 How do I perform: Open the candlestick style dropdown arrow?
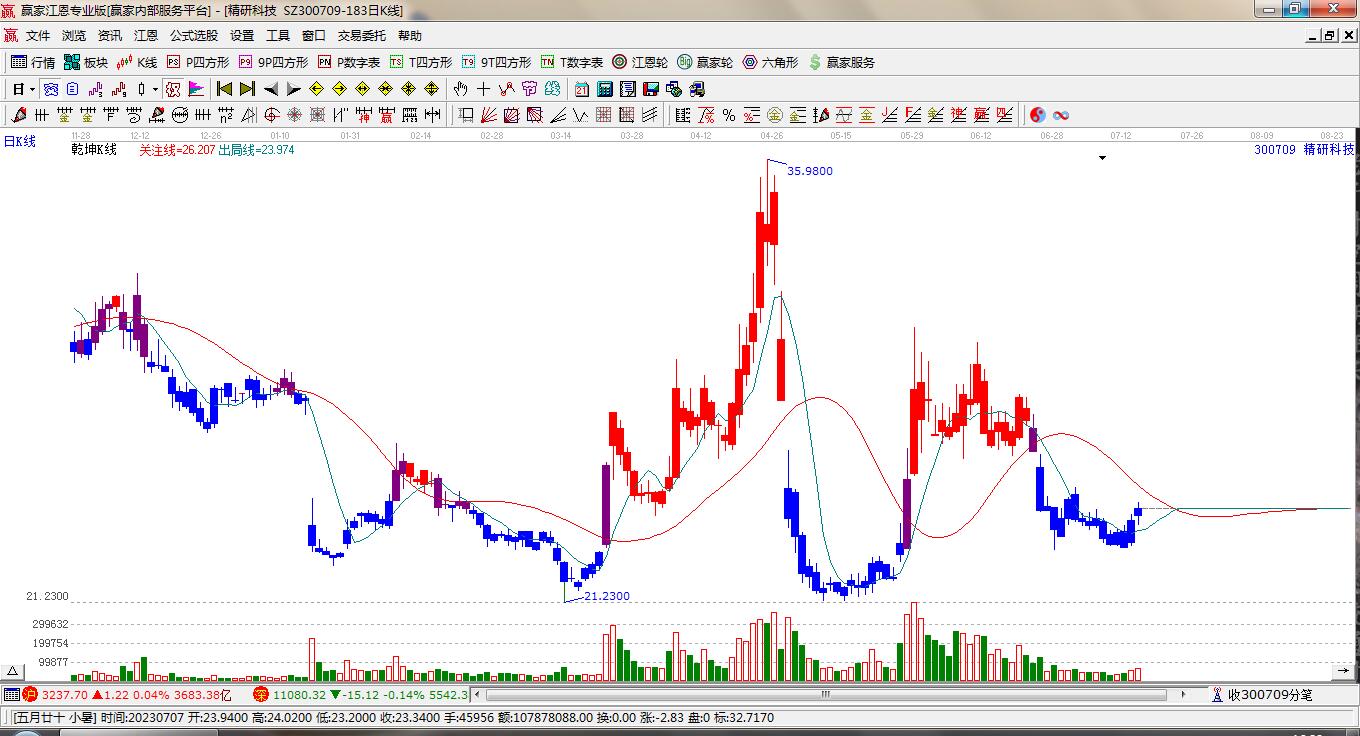pos(155,89)
